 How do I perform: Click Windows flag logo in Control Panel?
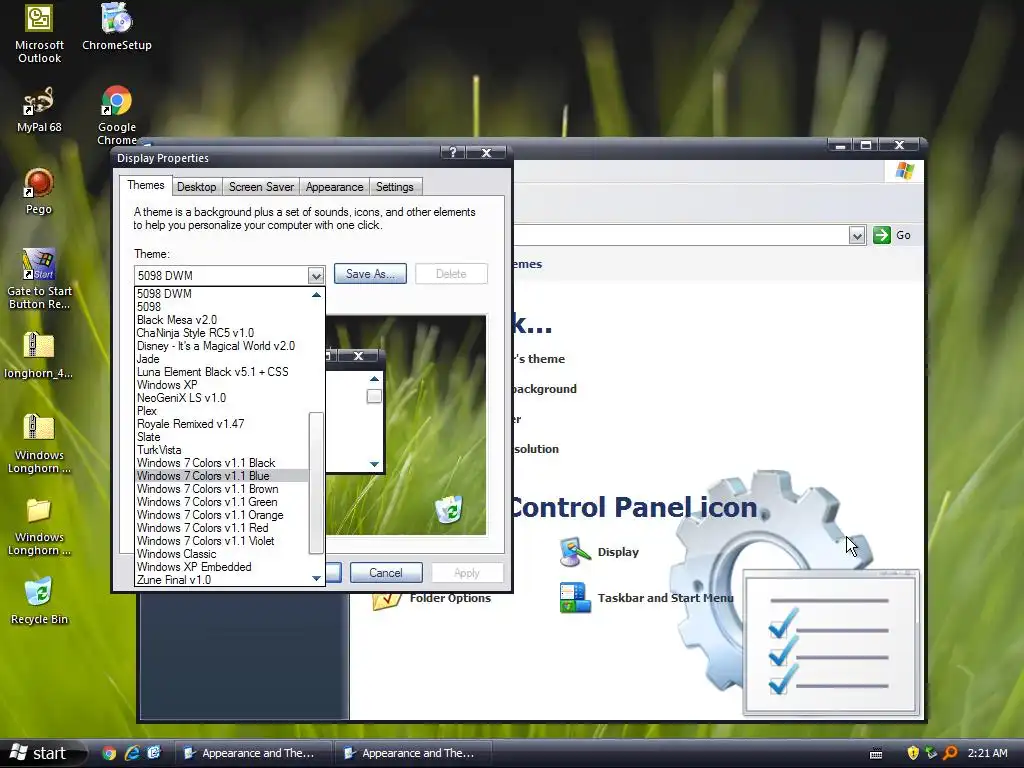pos(905,171)
